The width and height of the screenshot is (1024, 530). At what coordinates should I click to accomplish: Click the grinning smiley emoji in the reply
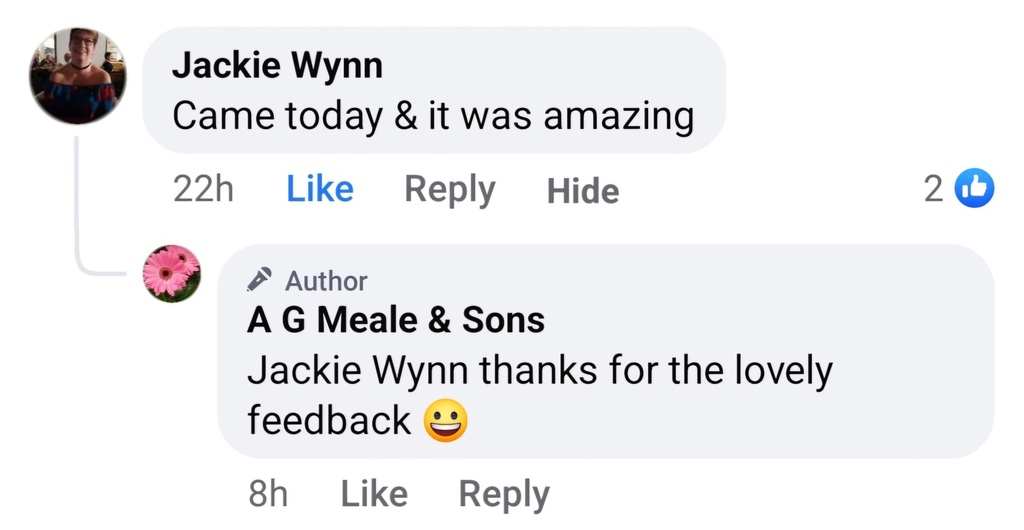(446, 421)
